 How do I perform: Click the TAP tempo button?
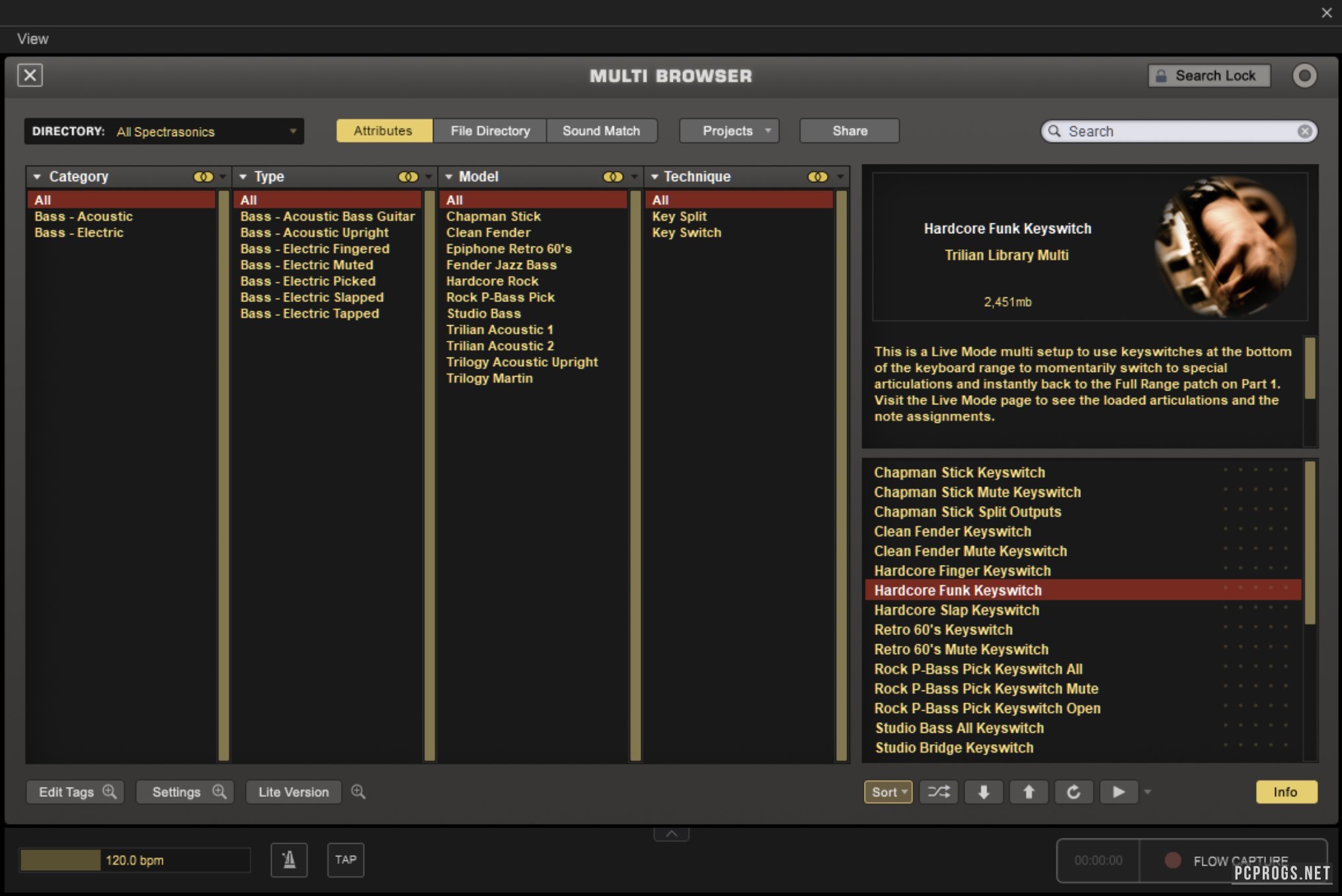(345, 860)
